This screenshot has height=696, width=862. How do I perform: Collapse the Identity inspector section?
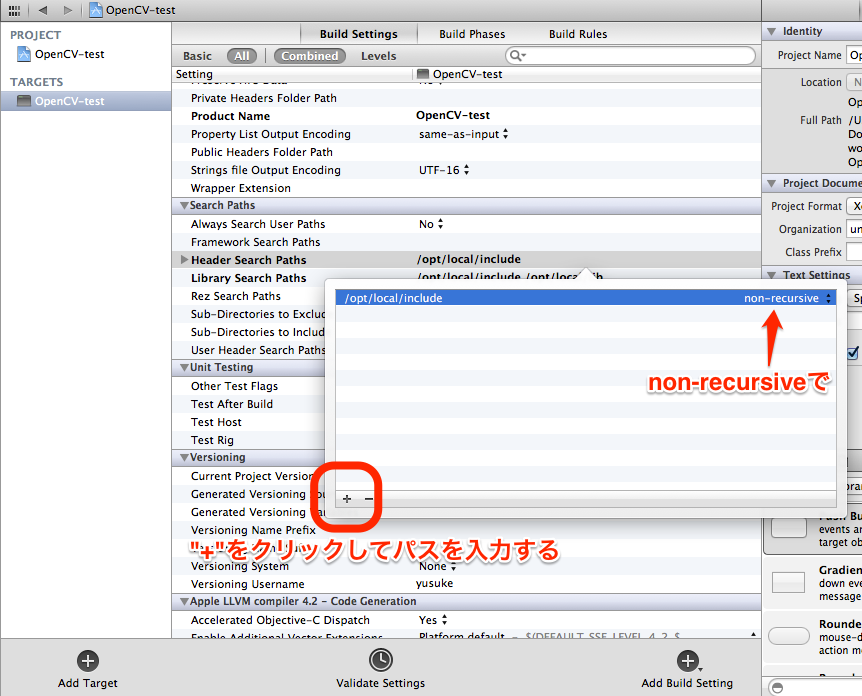(771, 31)
